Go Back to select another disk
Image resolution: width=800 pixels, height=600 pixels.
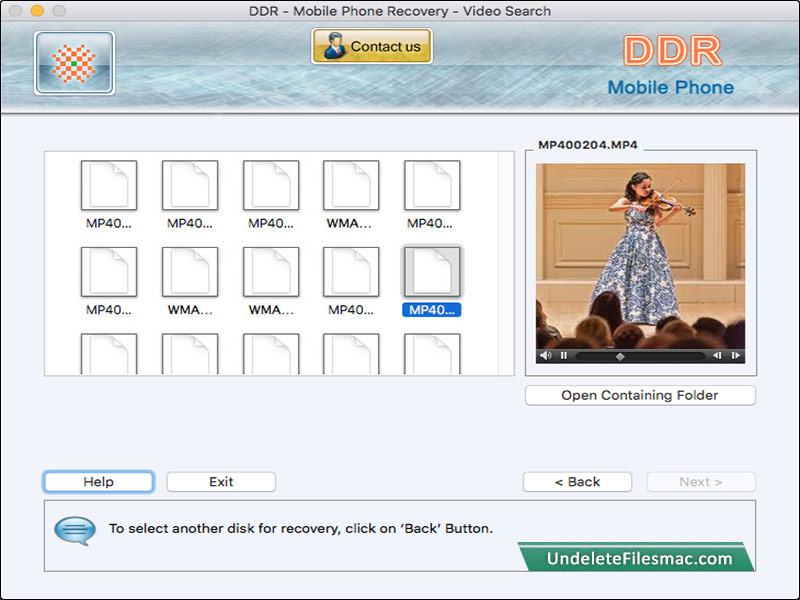coord(577,482)
